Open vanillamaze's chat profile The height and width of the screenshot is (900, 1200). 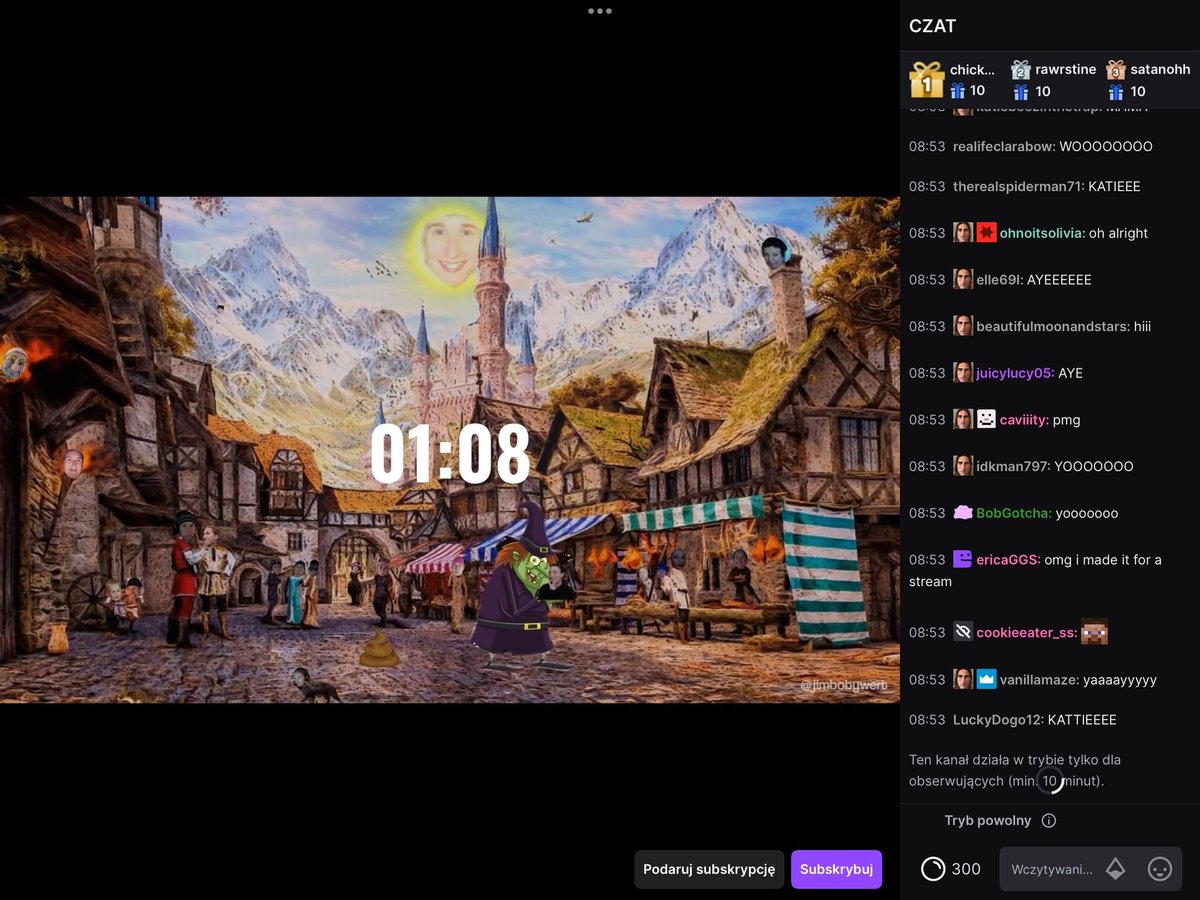(1040, 680)
